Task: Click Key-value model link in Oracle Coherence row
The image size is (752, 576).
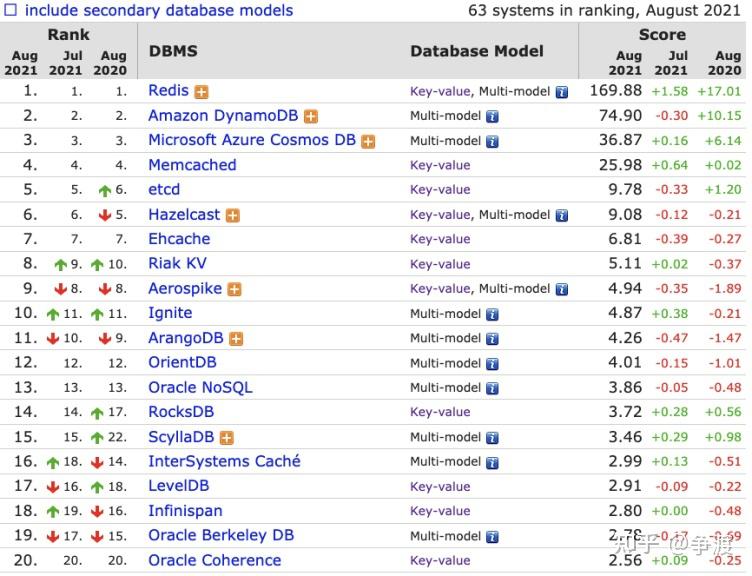Action: point(440,561)
